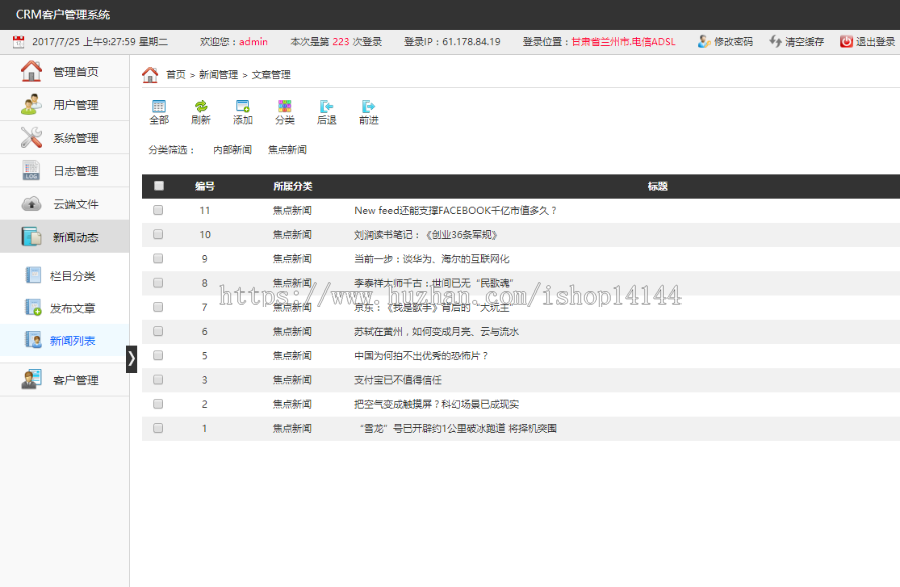Open the 新闻列表 submenu item
Viewport: 900px width, 587px height.
click(64, 341)
